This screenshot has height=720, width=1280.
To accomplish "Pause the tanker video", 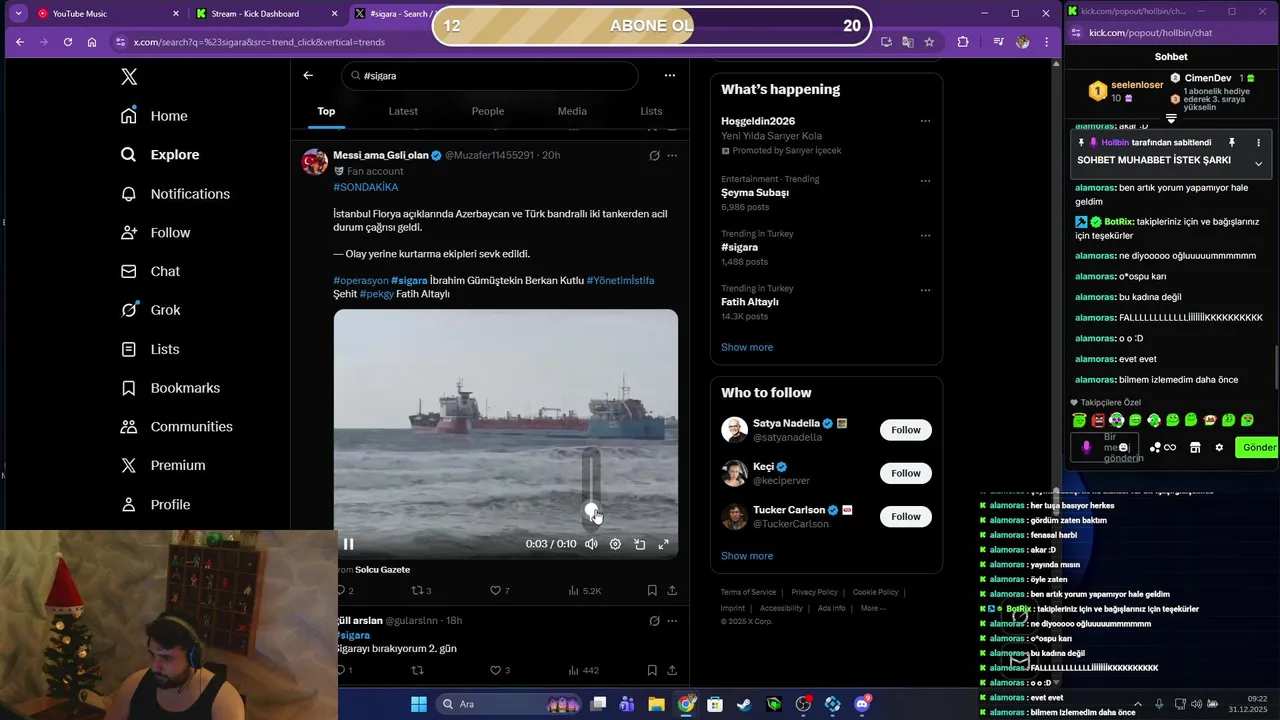I will 349,544.
